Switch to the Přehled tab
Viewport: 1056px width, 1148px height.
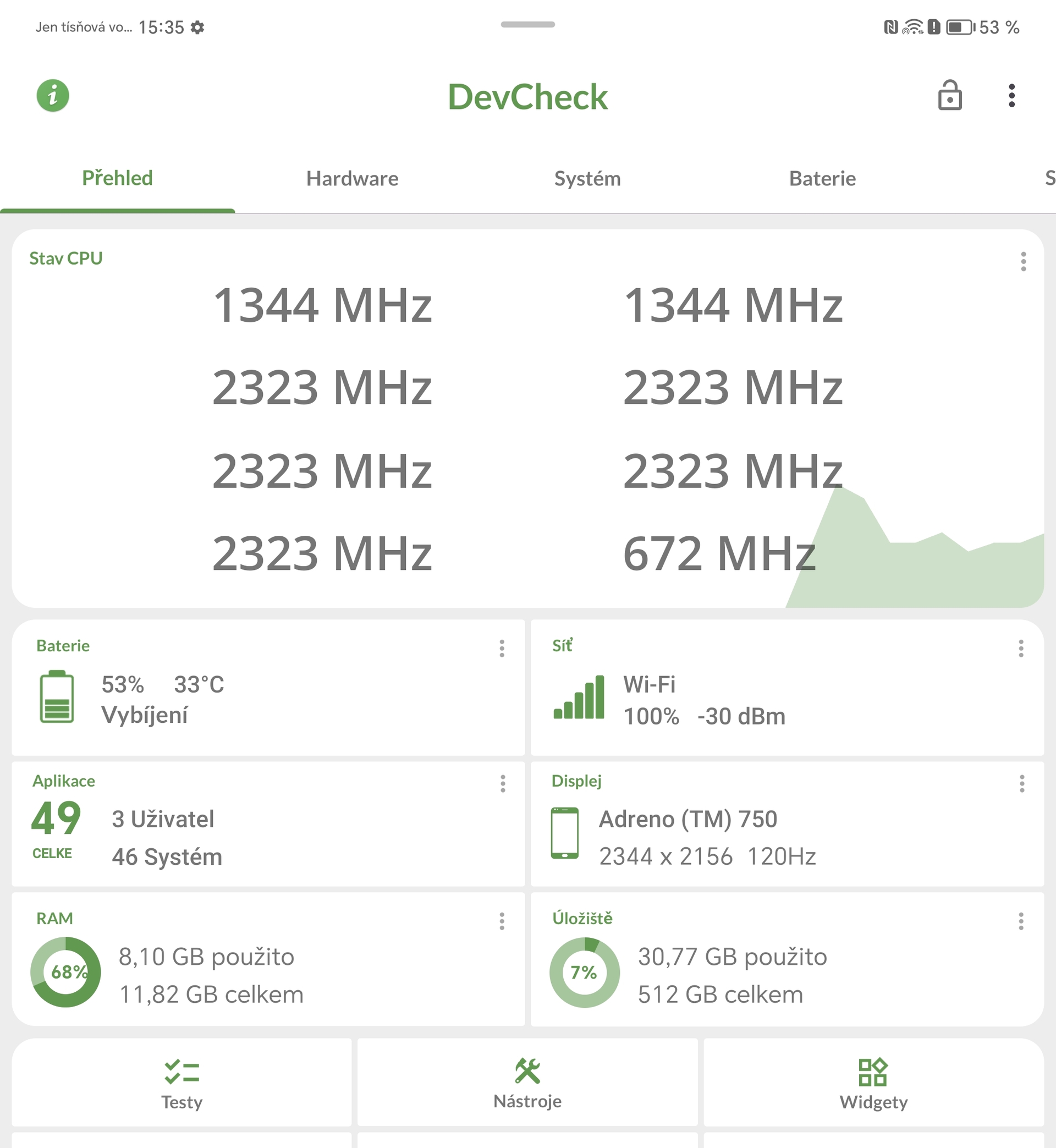pos(117,178)
